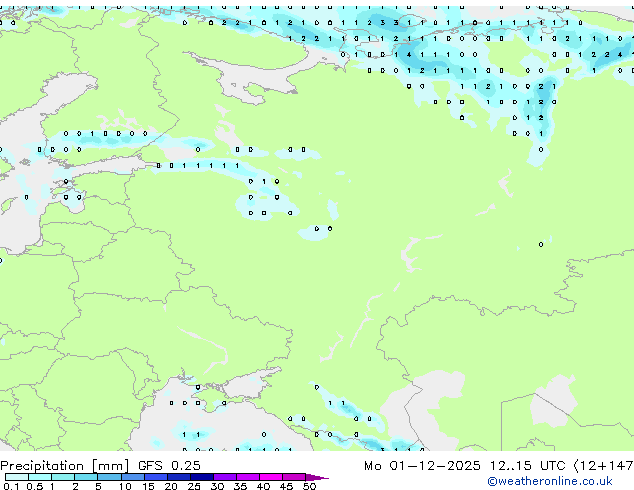Click the over-50 mm legend arrow tip
The image size is (634, 490).
317,477
